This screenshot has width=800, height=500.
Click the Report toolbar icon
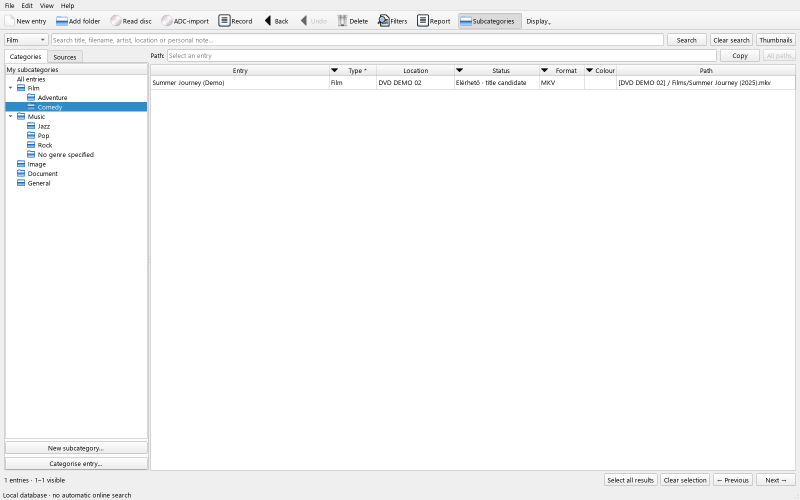click(423, 21)
